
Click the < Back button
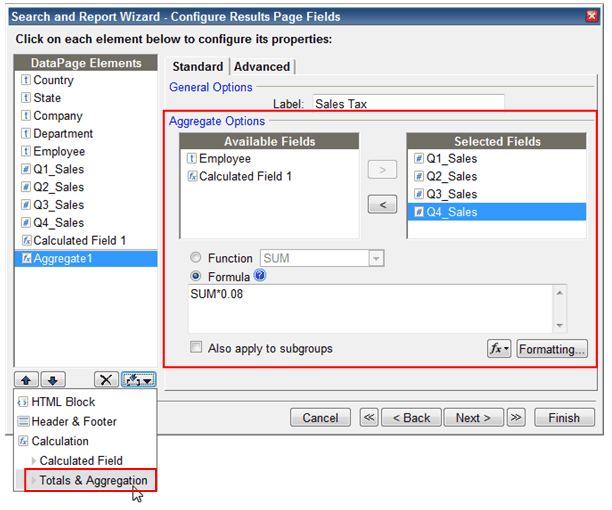[x=411, y=418]
